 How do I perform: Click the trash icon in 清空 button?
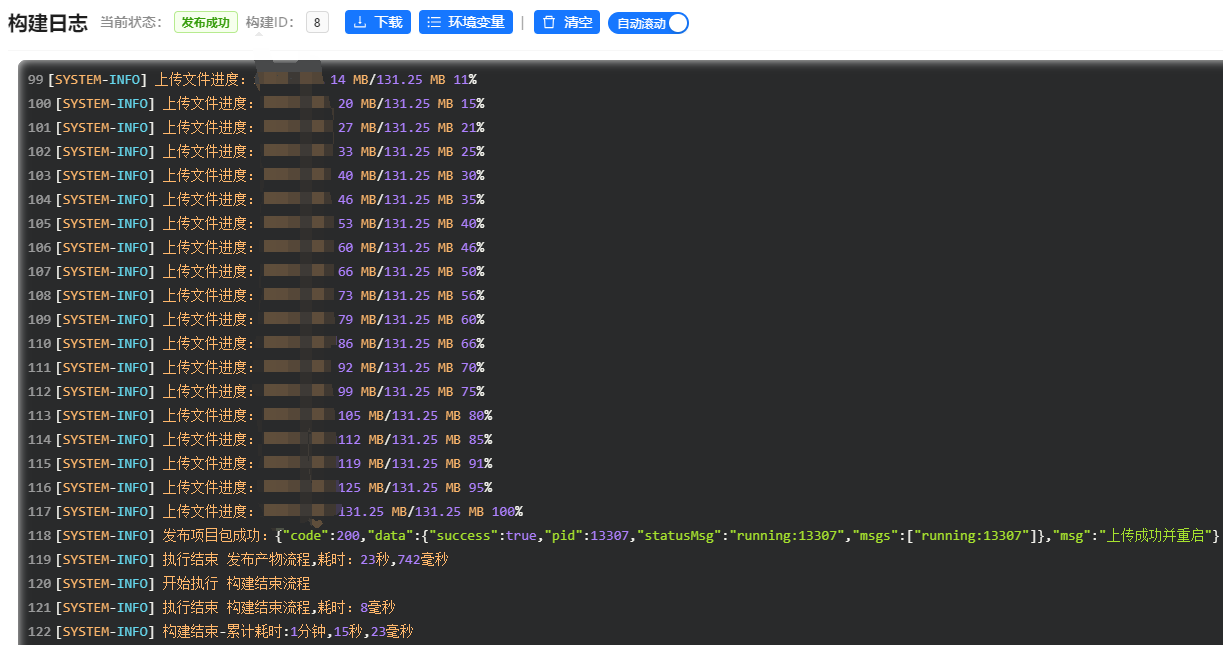549,22
